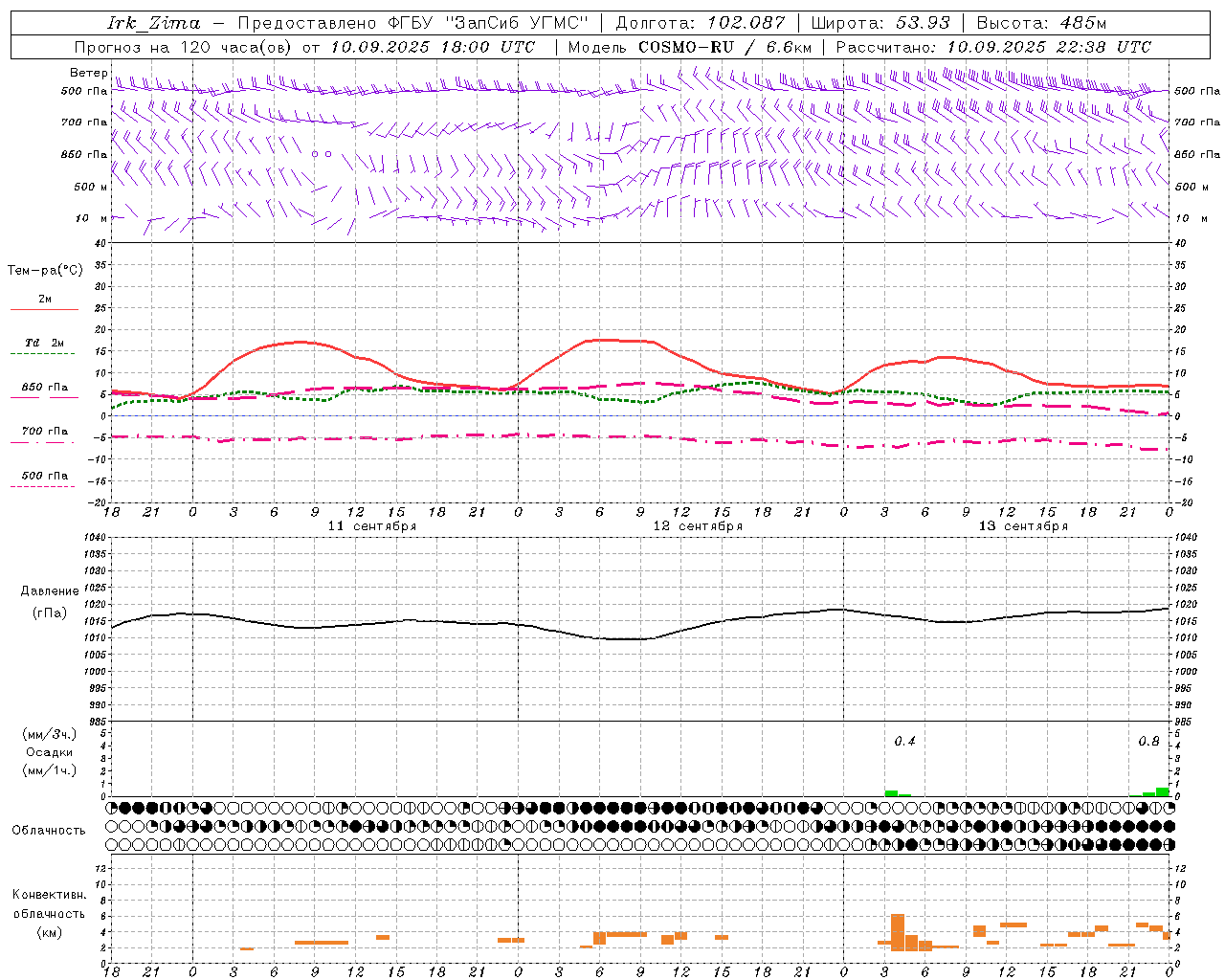Click the green precipitation bar below 0.4
The image size is (1225, 980).
(891, 793)
